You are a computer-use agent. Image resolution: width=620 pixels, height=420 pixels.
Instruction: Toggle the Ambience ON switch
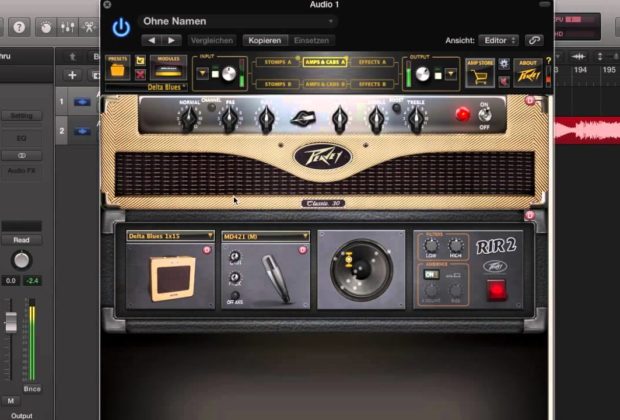tap(431, 274)
